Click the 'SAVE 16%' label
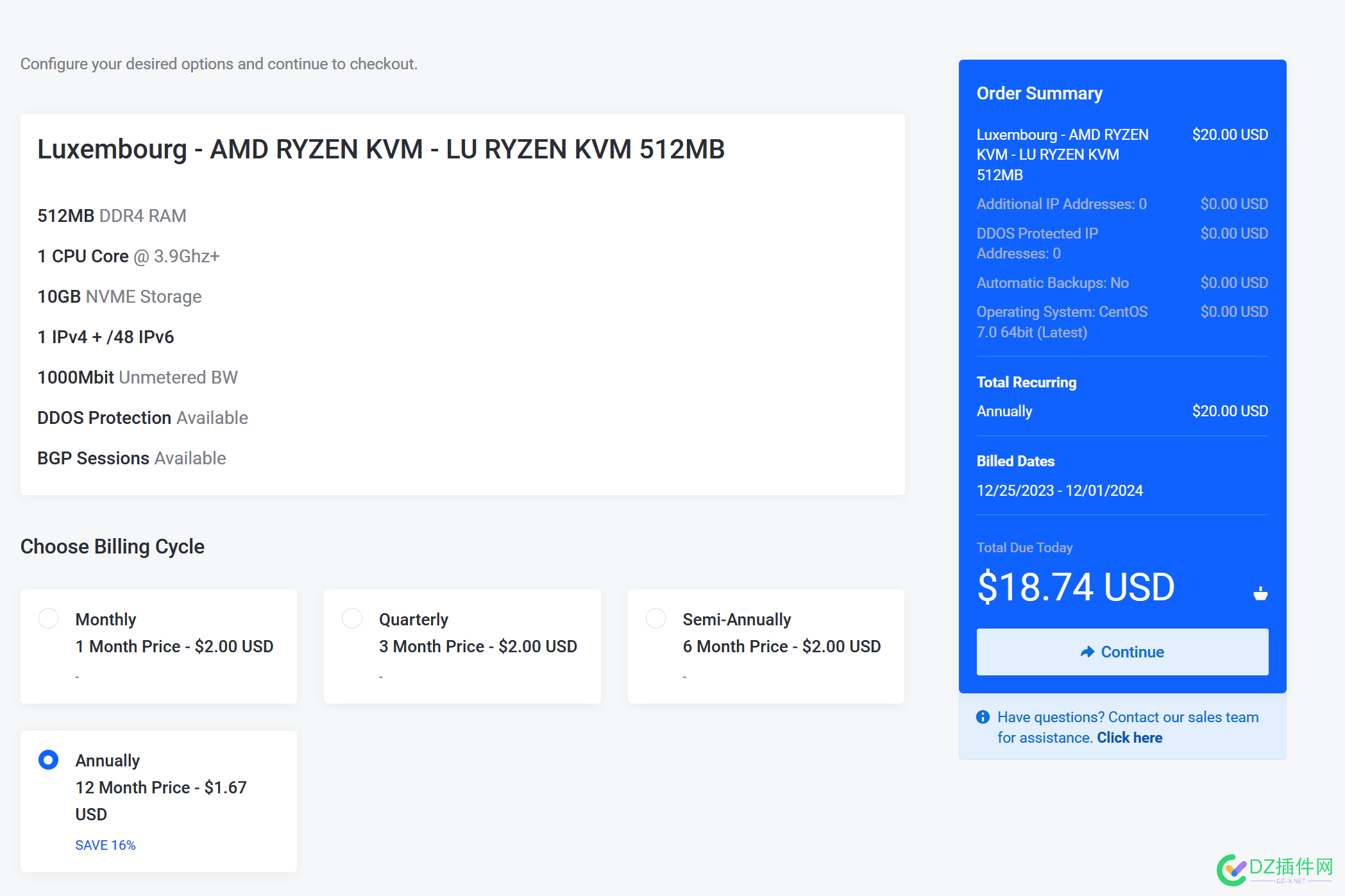Image resolution: width=1345 pixels, height=896 pixels. point(105,845)
